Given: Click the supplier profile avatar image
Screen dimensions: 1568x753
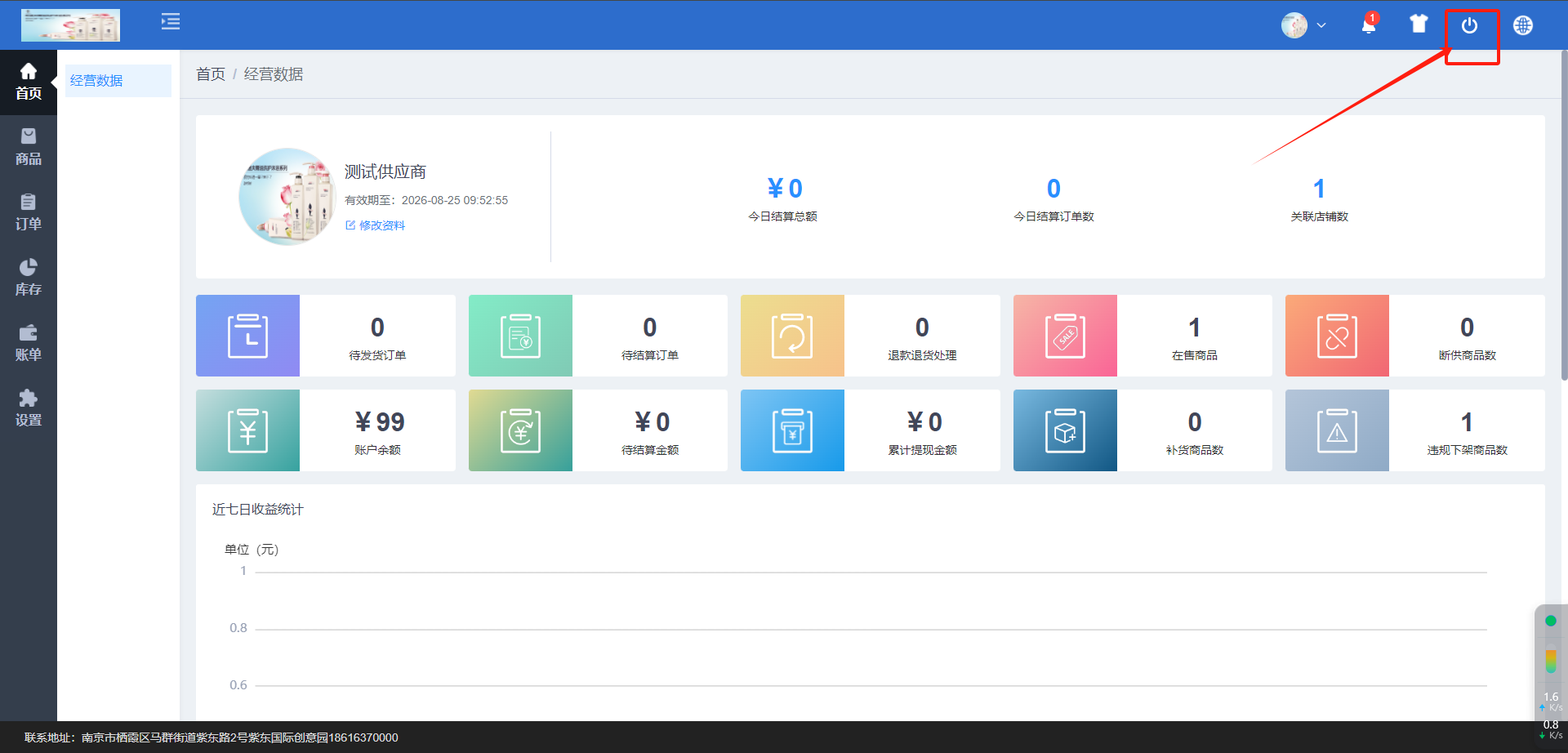Looking at the screenshot, I should (287, 197).
